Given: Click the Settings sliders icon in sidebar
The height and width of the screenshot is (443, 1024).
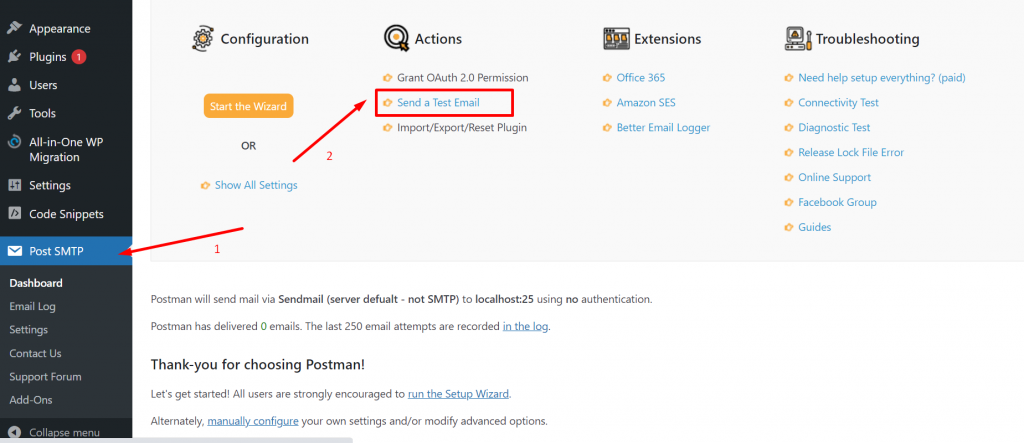Looking at the screenshot, I should pos(15,185).
